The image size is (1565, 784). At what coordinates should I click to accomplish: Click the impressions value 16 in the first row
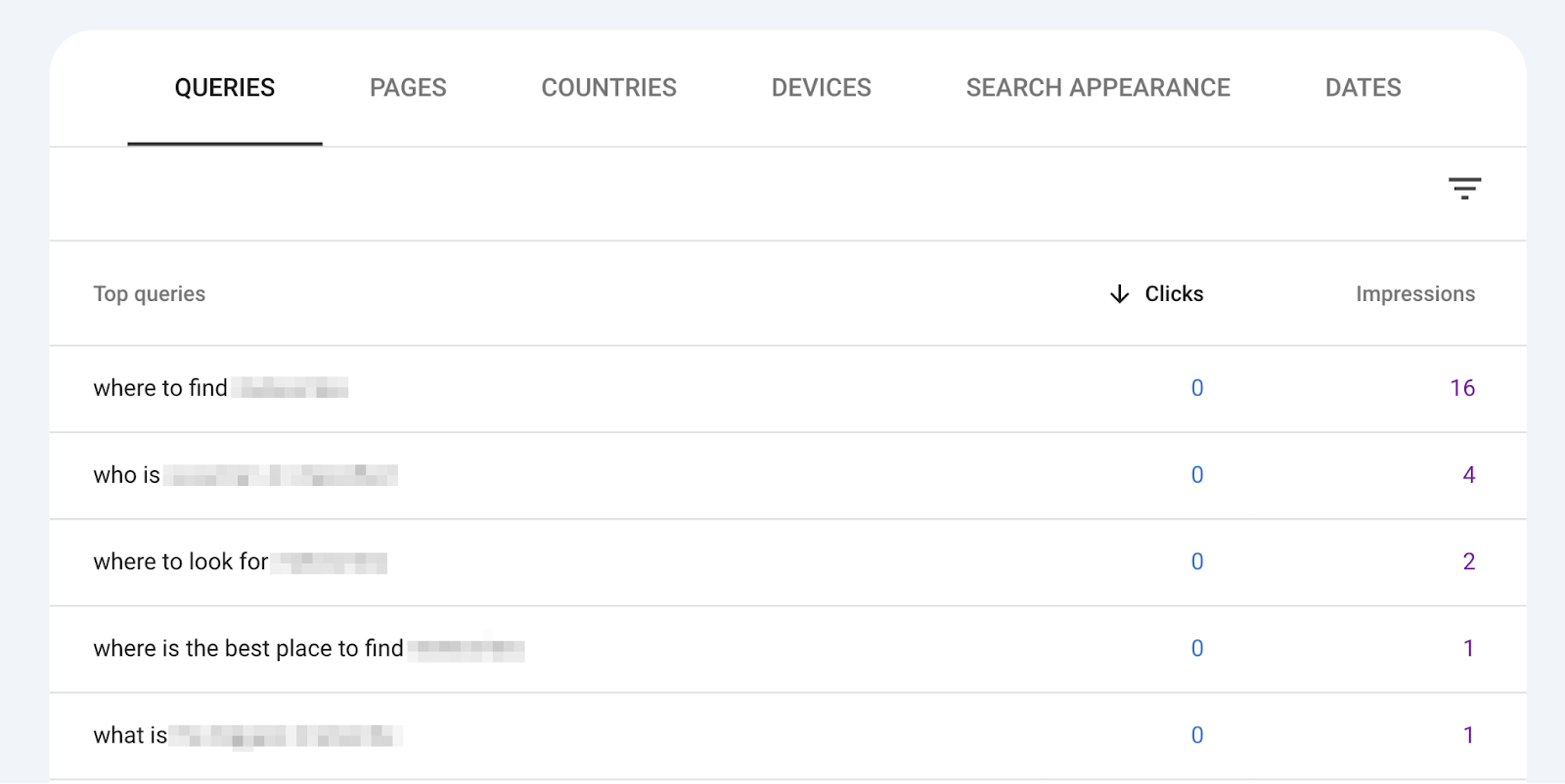click(x=1460, y=387)
